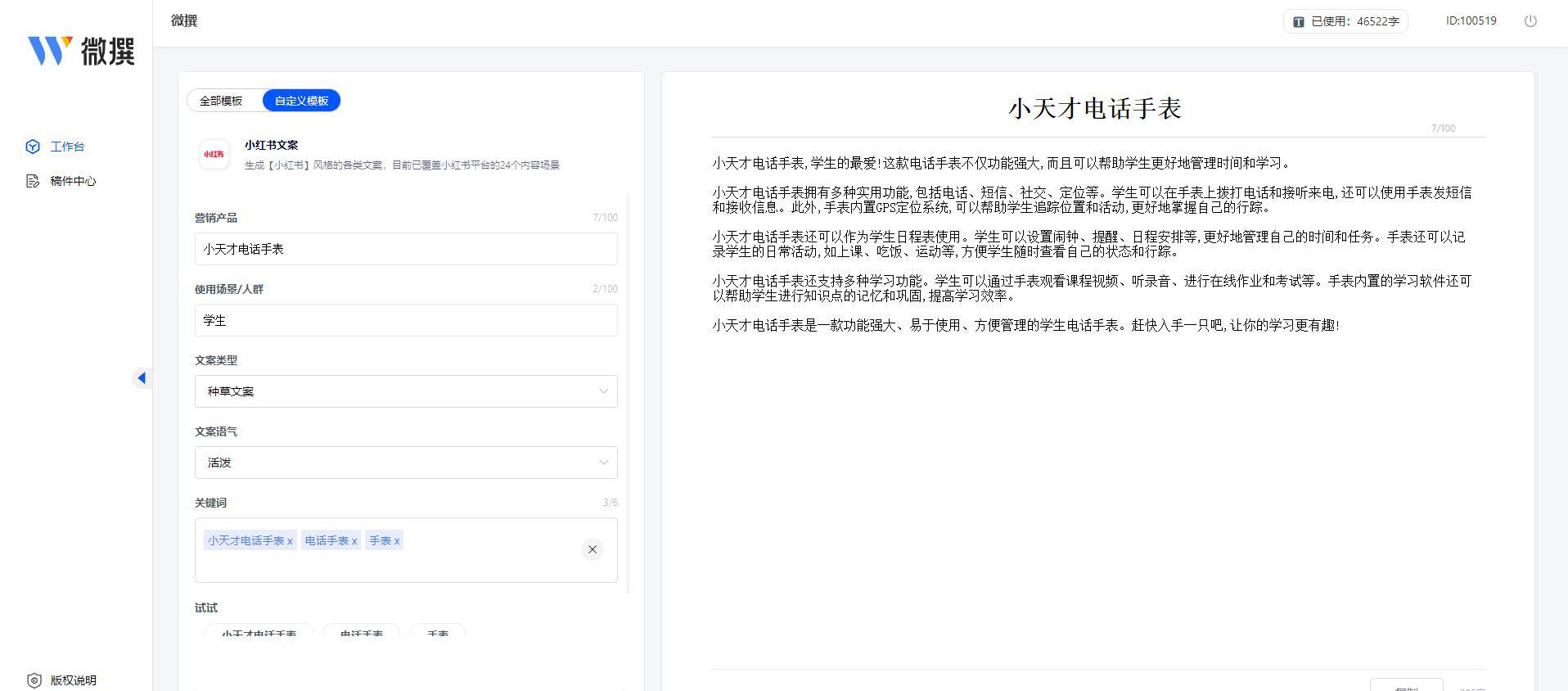1568x691 pixels.
Task: Click the 使用场景/人群 input field
Action: (x=406, y=320)
